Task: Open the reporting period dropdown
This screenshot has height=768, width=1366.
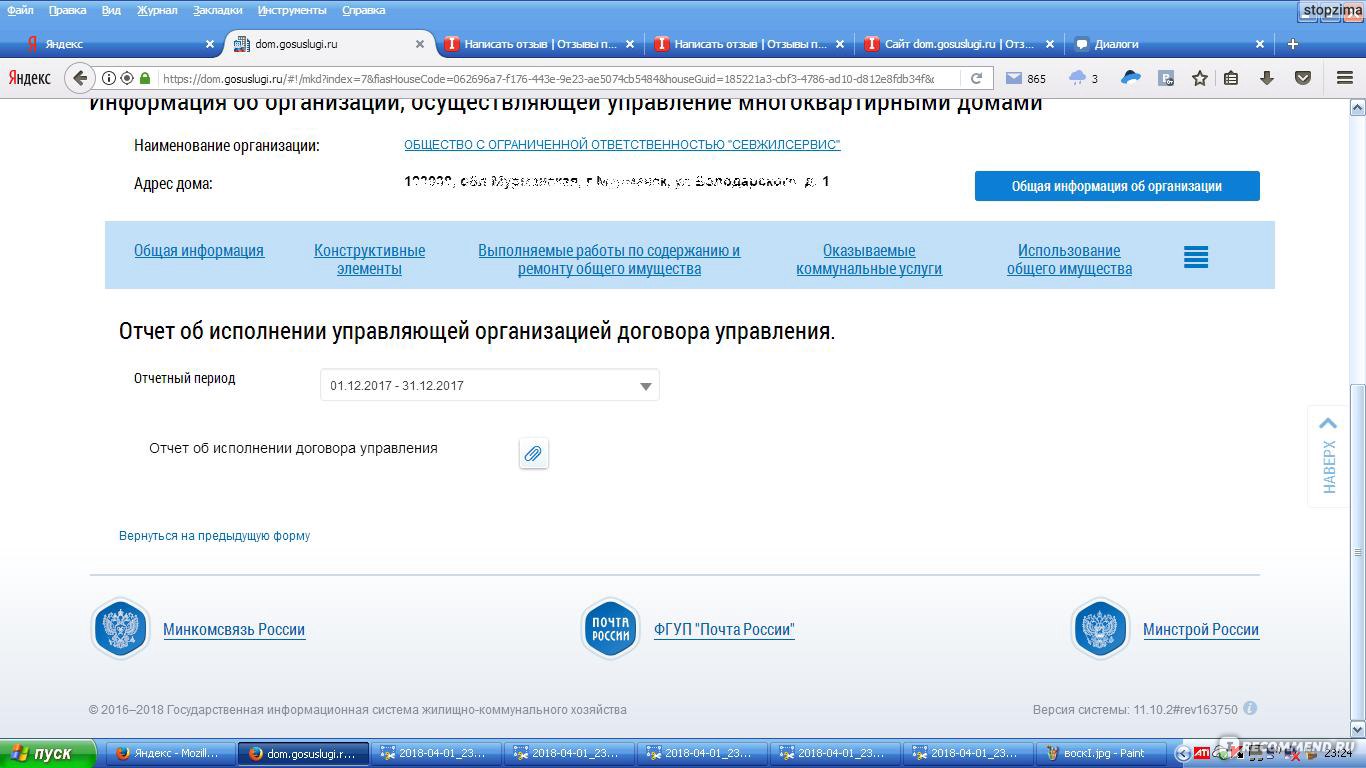Action: click(x=490, y=385)
